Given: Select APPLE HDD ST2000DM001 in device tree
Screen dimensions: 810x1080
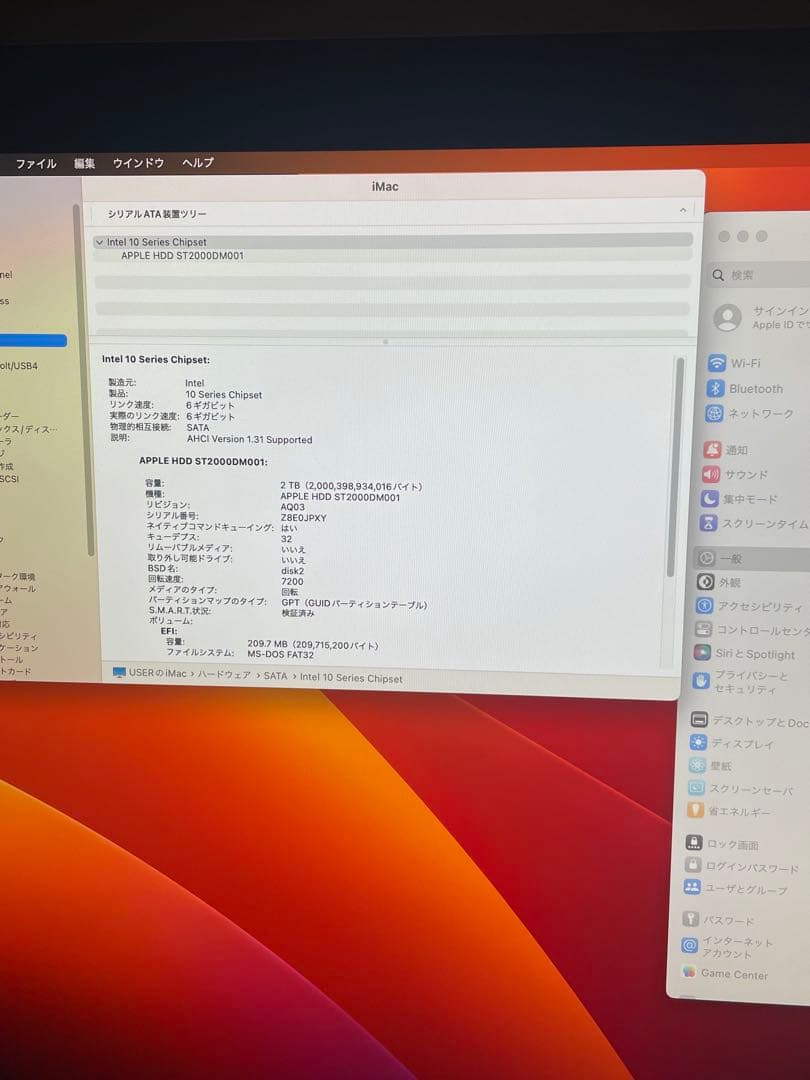Looking at the screenshot, I should point(182,256).
